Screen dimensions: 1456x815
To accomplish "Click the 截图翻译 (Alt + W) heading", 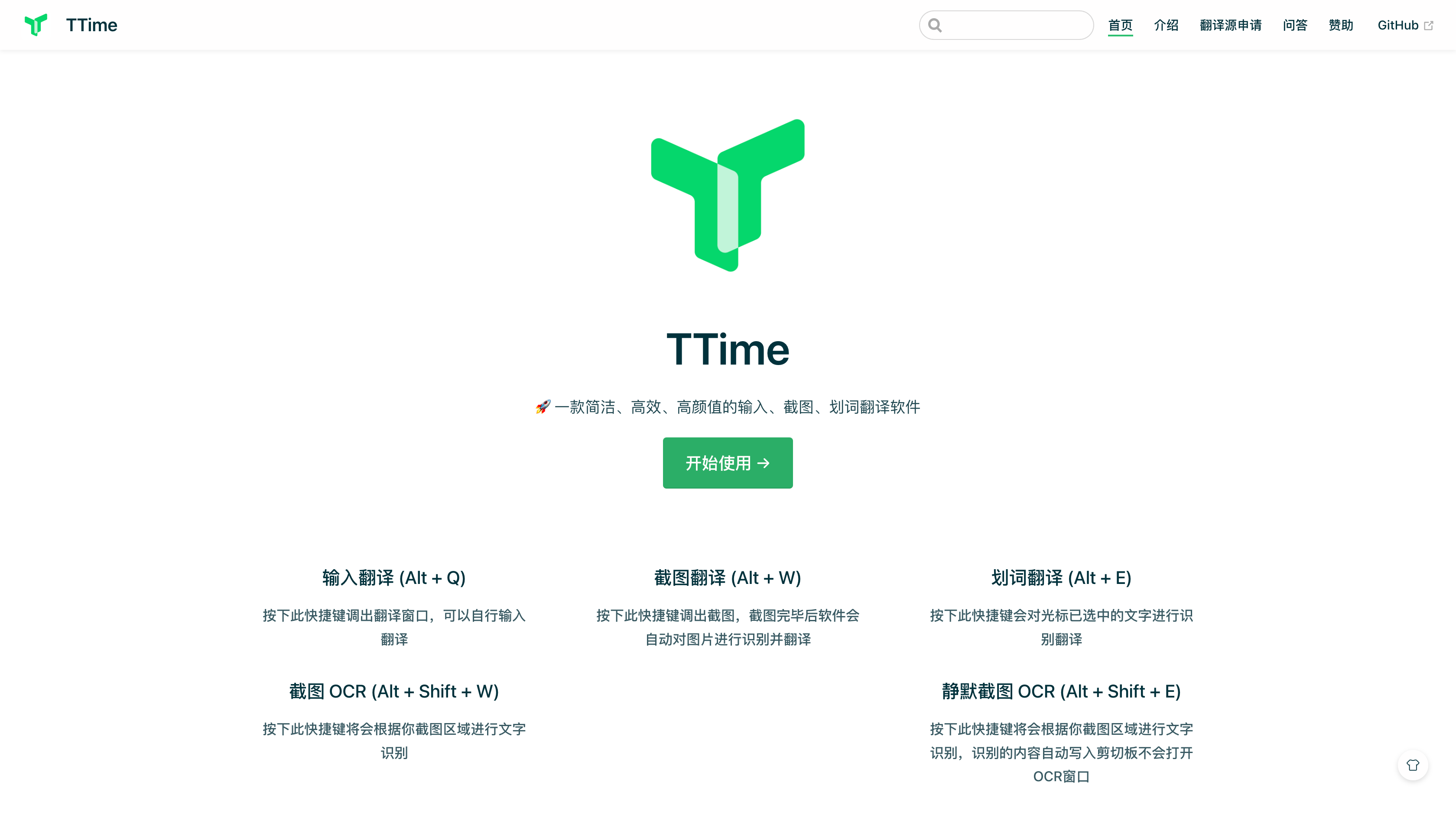I will (728, 577).
